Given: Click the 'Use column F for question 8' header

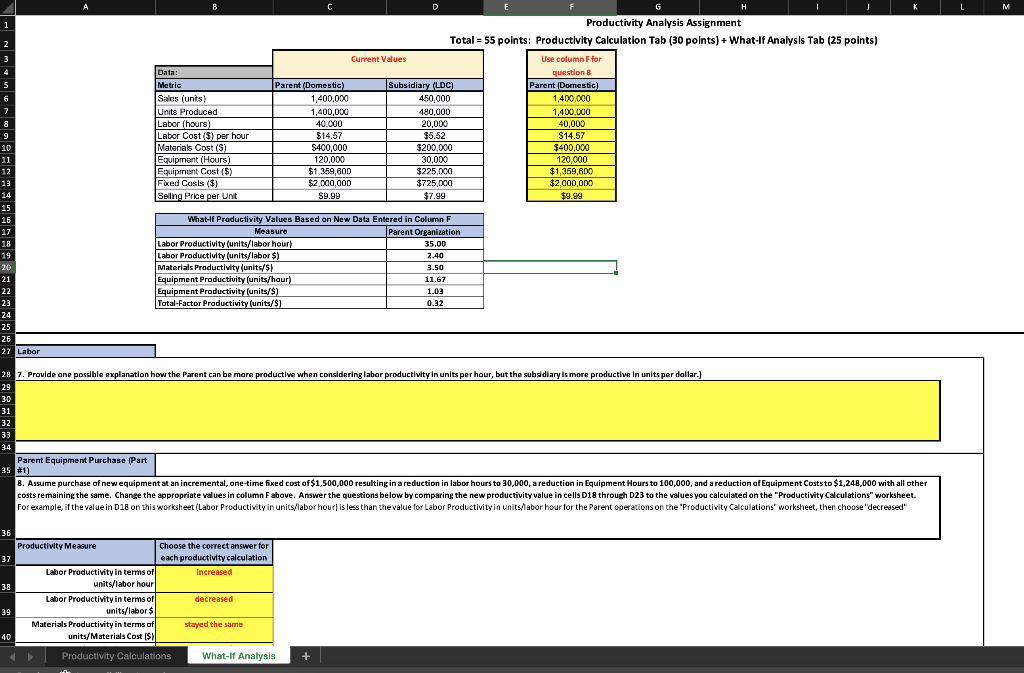Looking at the screenshot, I should click(571, 64).
